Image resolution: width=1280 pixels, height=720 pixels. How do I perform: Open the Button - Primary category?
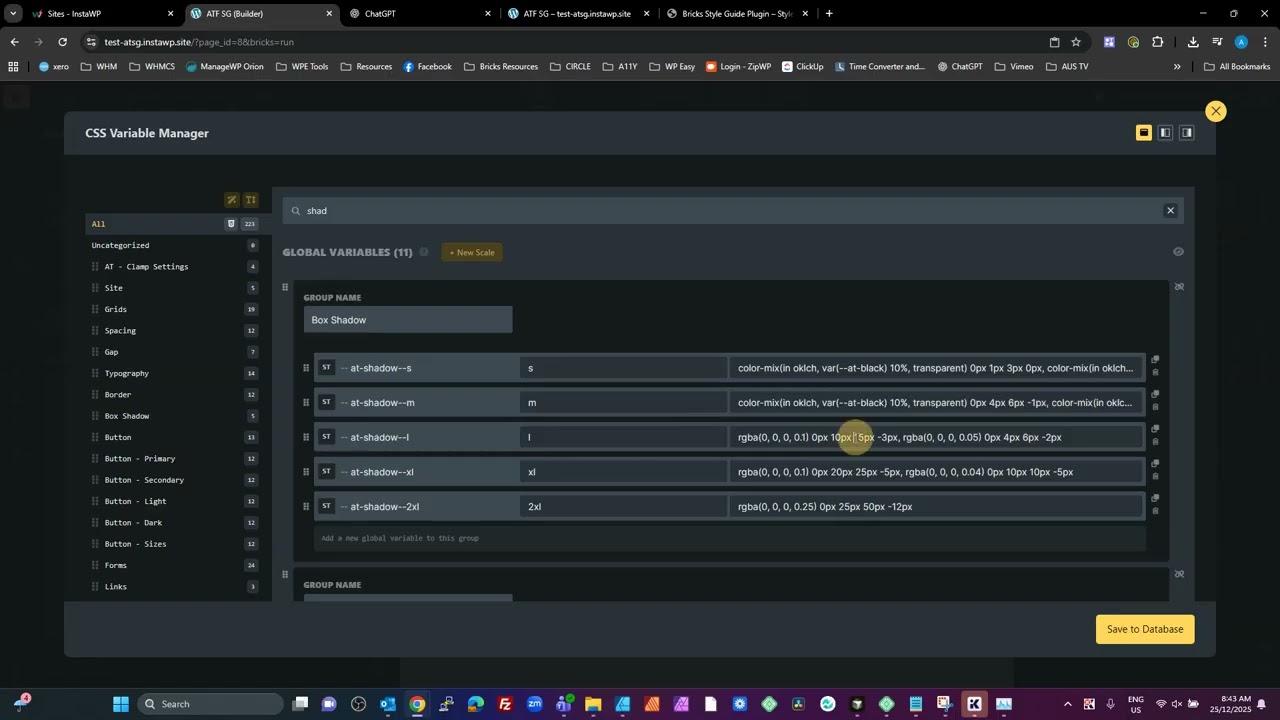[x=140, y=459]
